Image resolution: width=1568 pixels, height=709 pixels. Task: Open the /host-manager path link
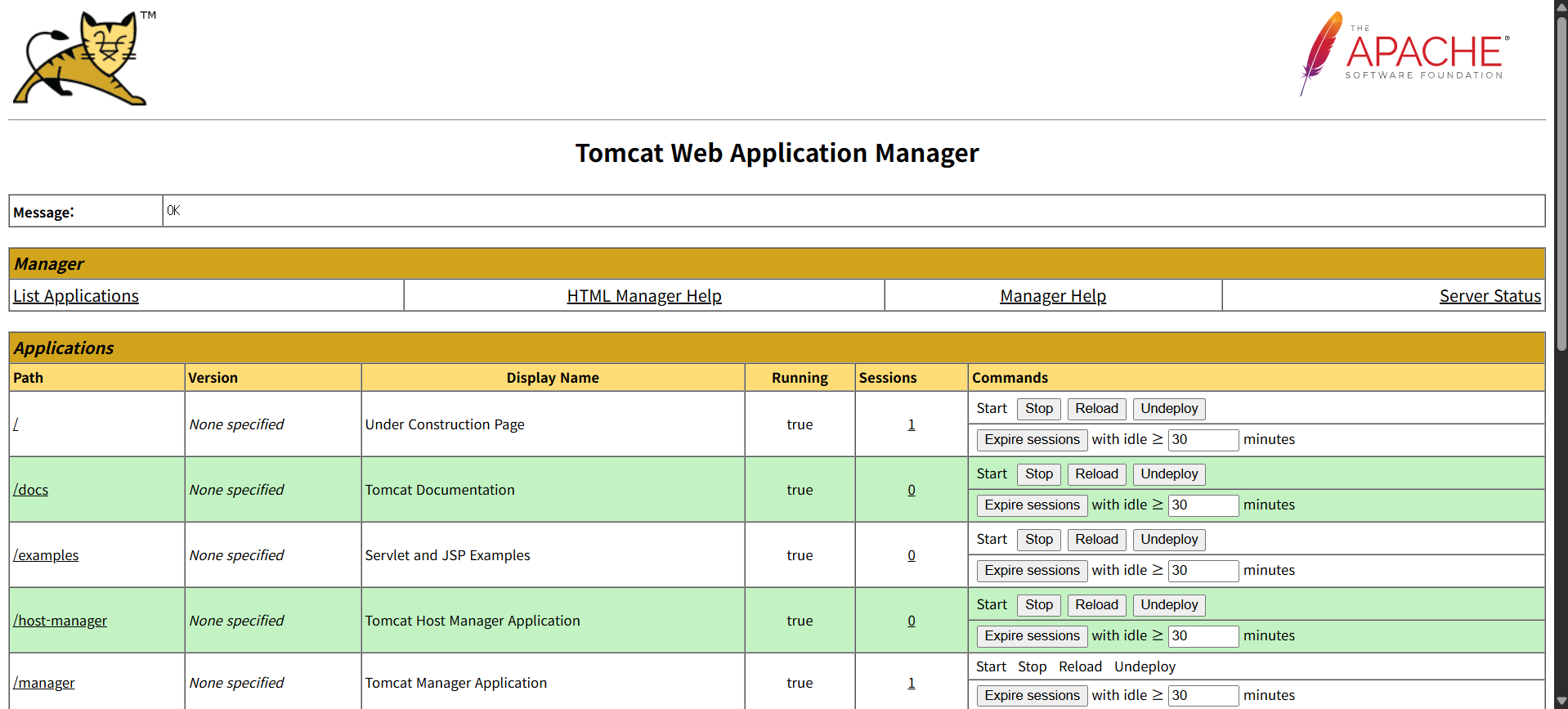60,621
